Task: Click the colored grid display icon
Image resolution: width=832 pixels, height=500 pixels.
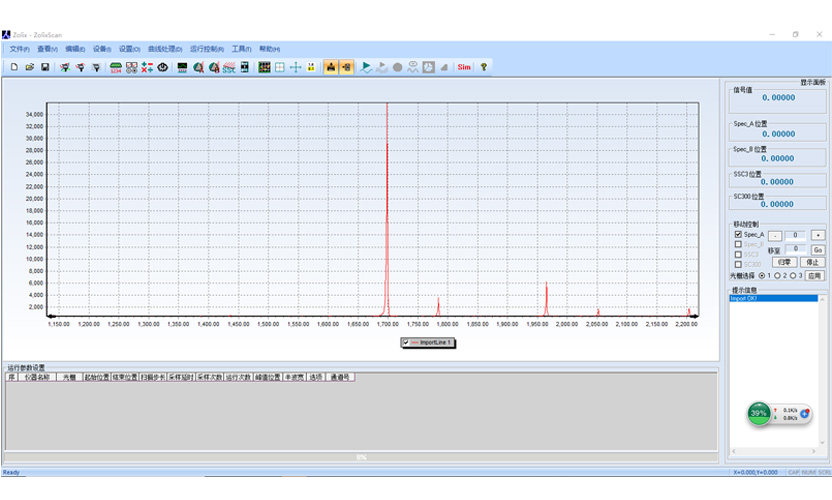Action: click(264, 67)
